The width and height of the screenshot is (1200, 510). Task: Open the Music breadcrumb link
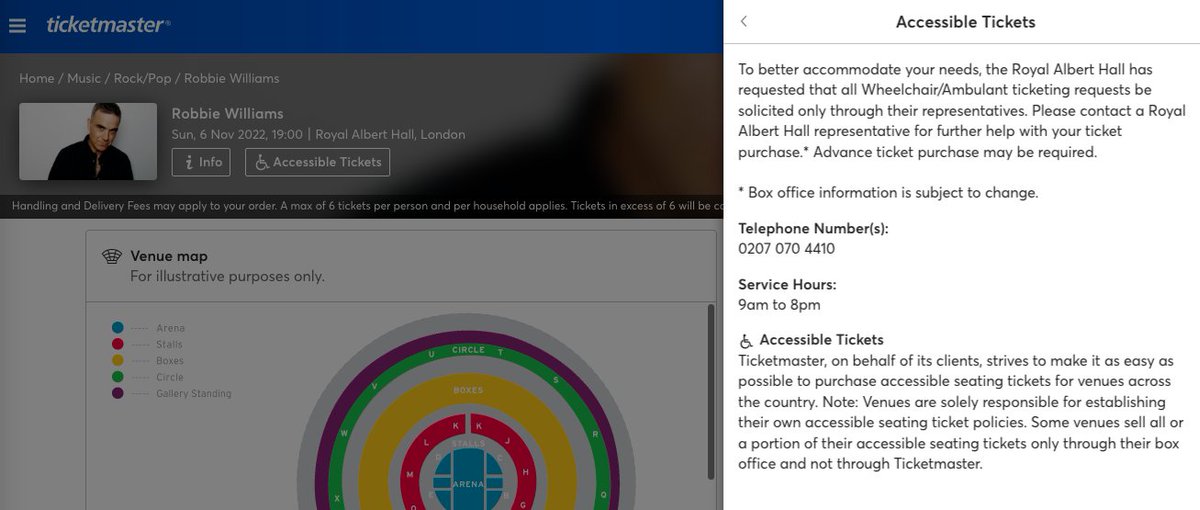pos(84,78)
